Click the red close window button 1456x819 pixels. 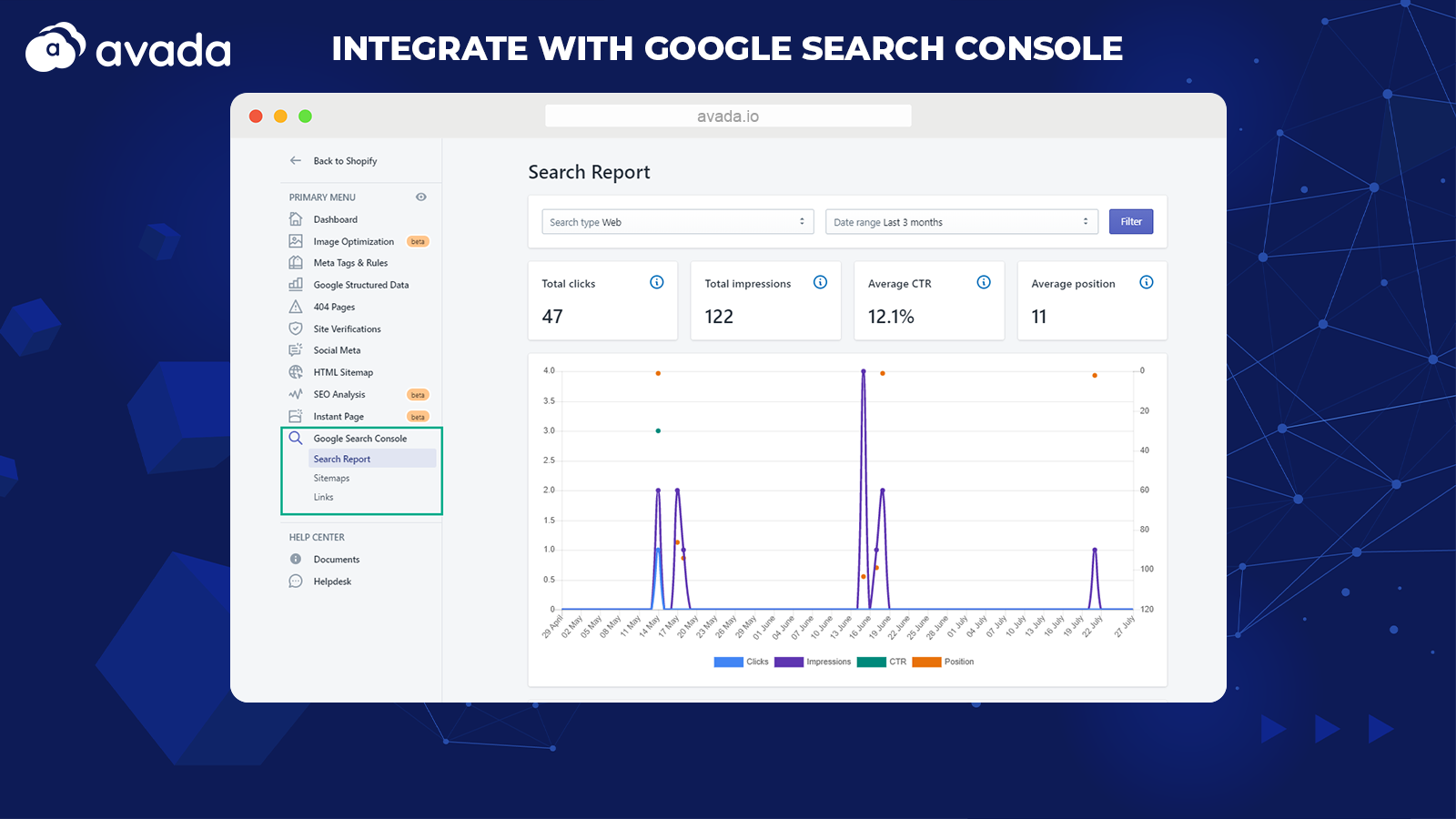pos(256,116)
